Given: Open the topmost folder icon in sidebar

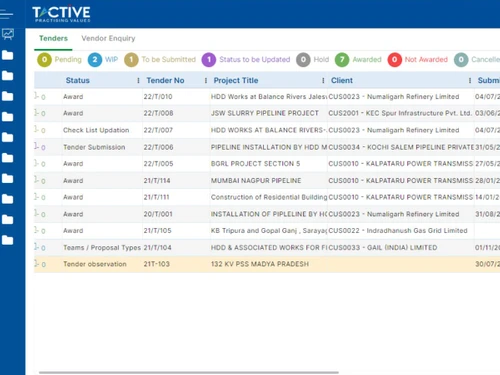Looking at the screenshot, I should 8,55.
